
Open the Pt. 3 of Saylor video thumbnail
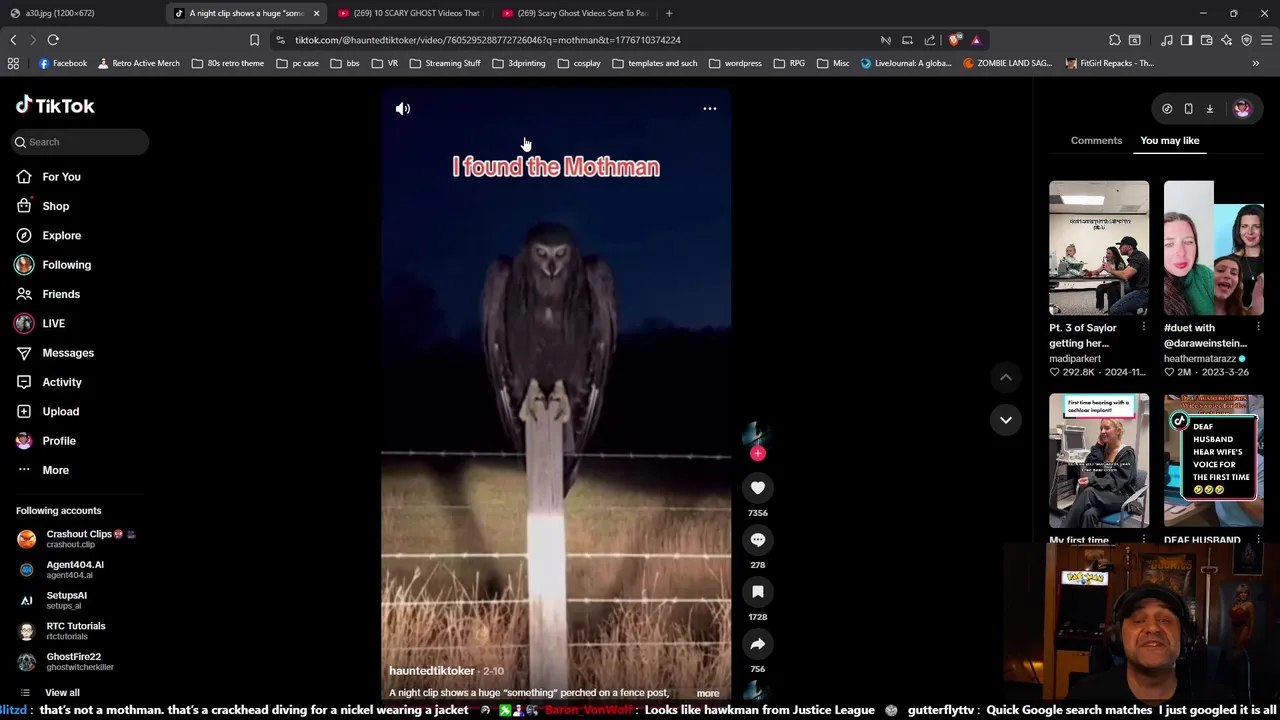coord(1099,248)
